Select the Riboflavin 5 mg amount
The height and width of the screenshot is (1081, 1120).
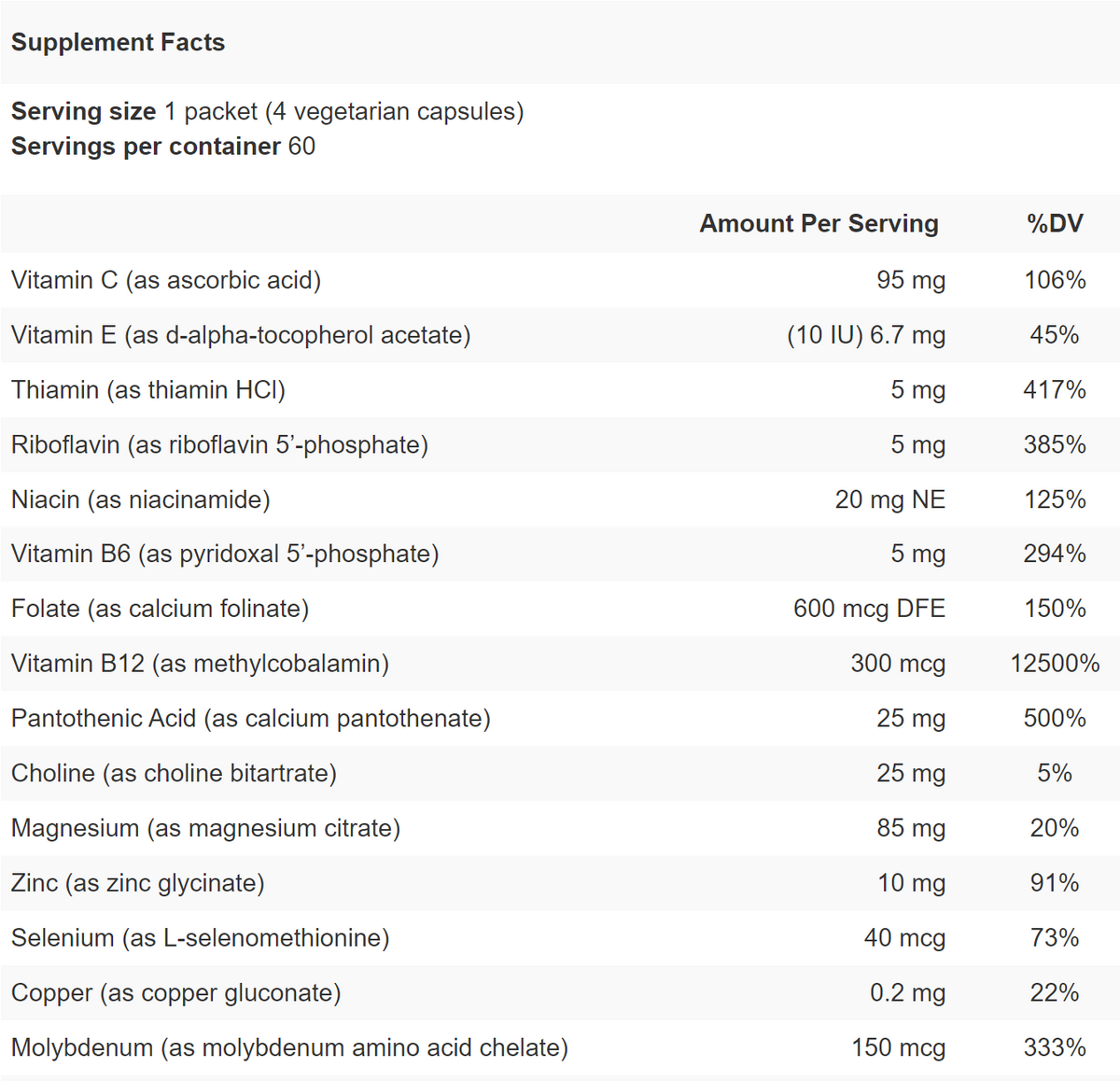[x=917, y=445]
